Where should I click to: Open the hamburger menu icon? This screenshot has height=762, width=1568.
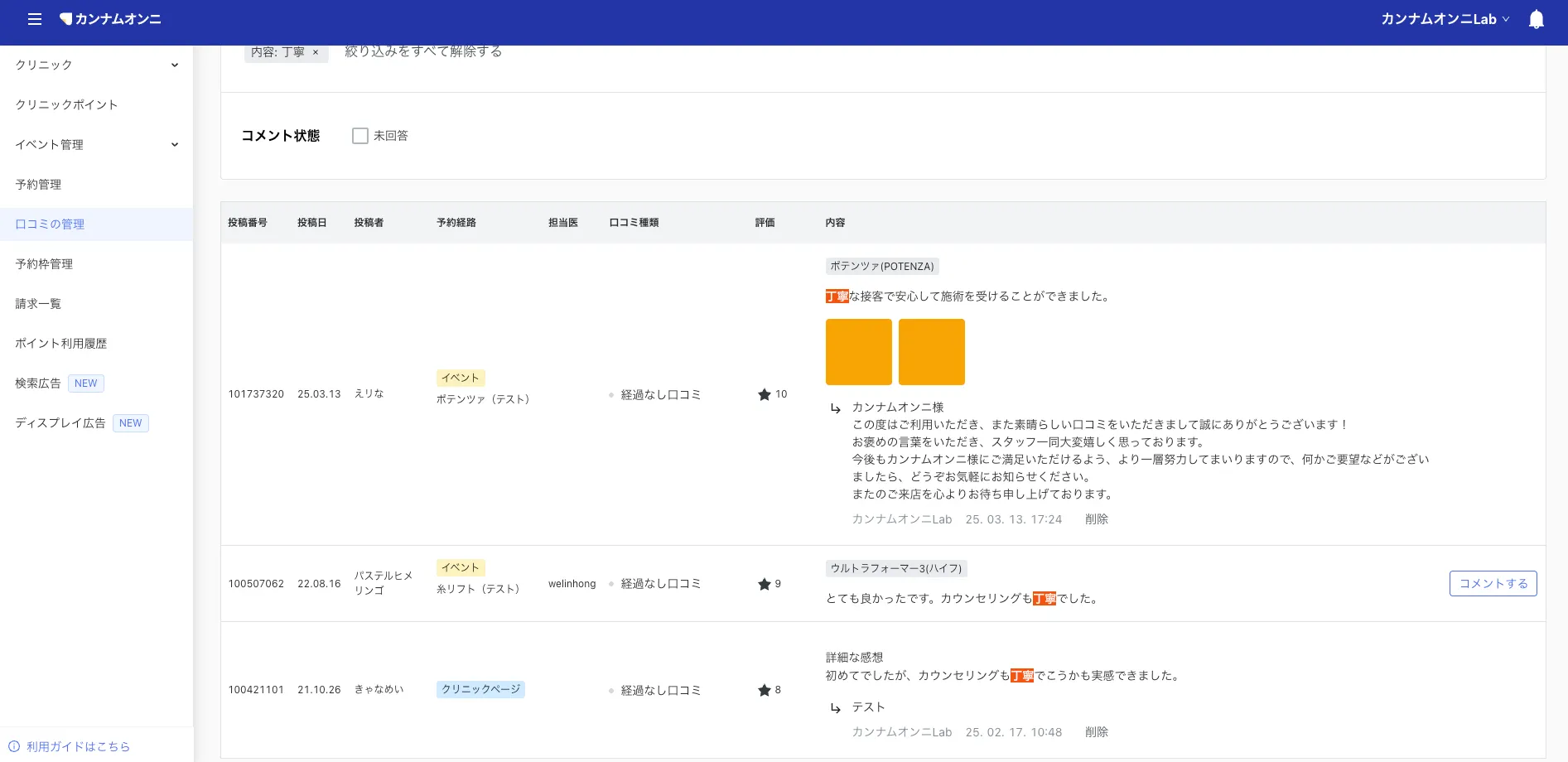(35, 19)
